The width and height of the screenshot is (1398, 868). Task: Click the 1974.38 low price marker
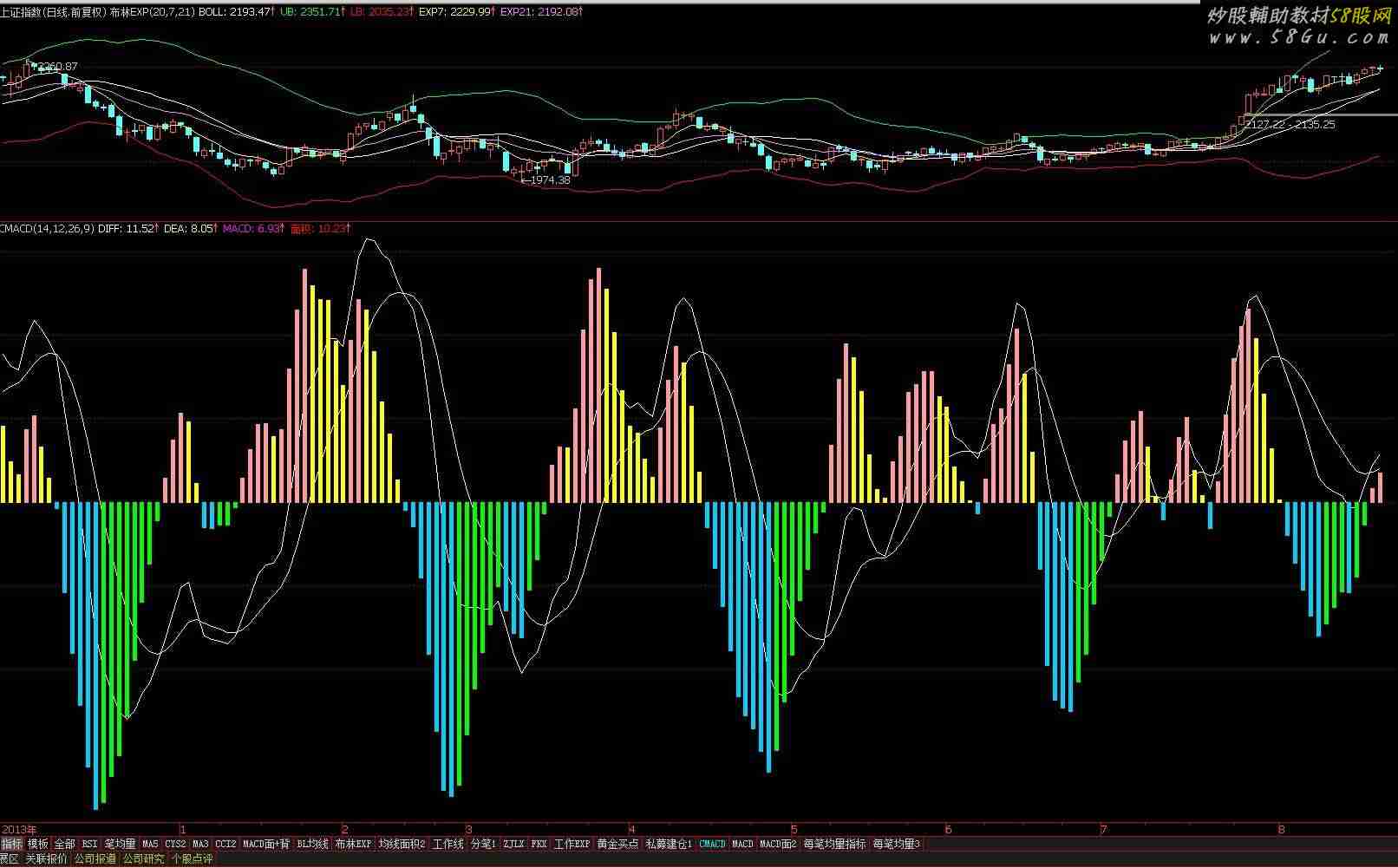pyautogui.click(x=550, y=180)
